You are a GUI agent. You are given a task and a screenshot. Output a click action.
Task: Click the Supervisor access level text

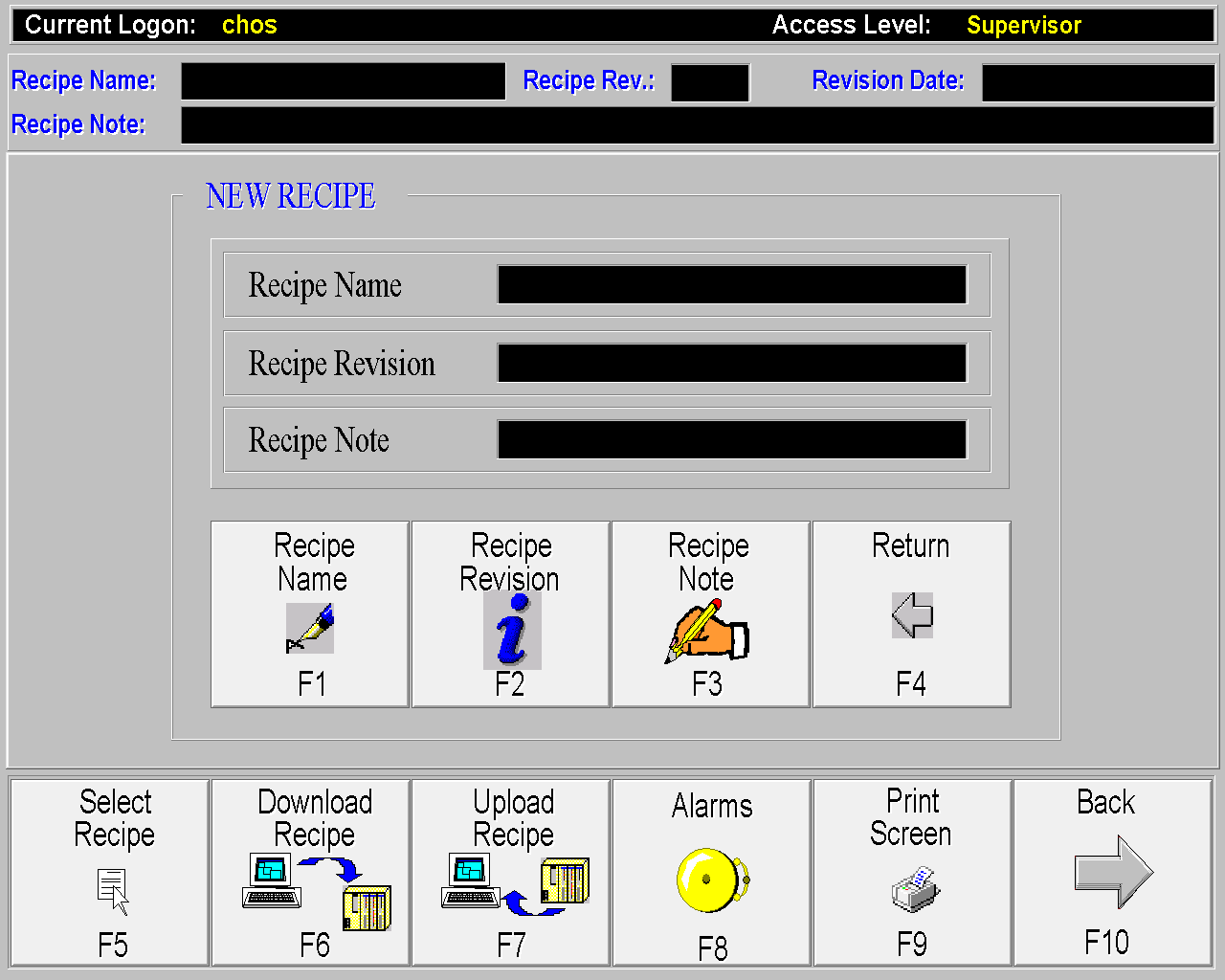coord(1023,25)
